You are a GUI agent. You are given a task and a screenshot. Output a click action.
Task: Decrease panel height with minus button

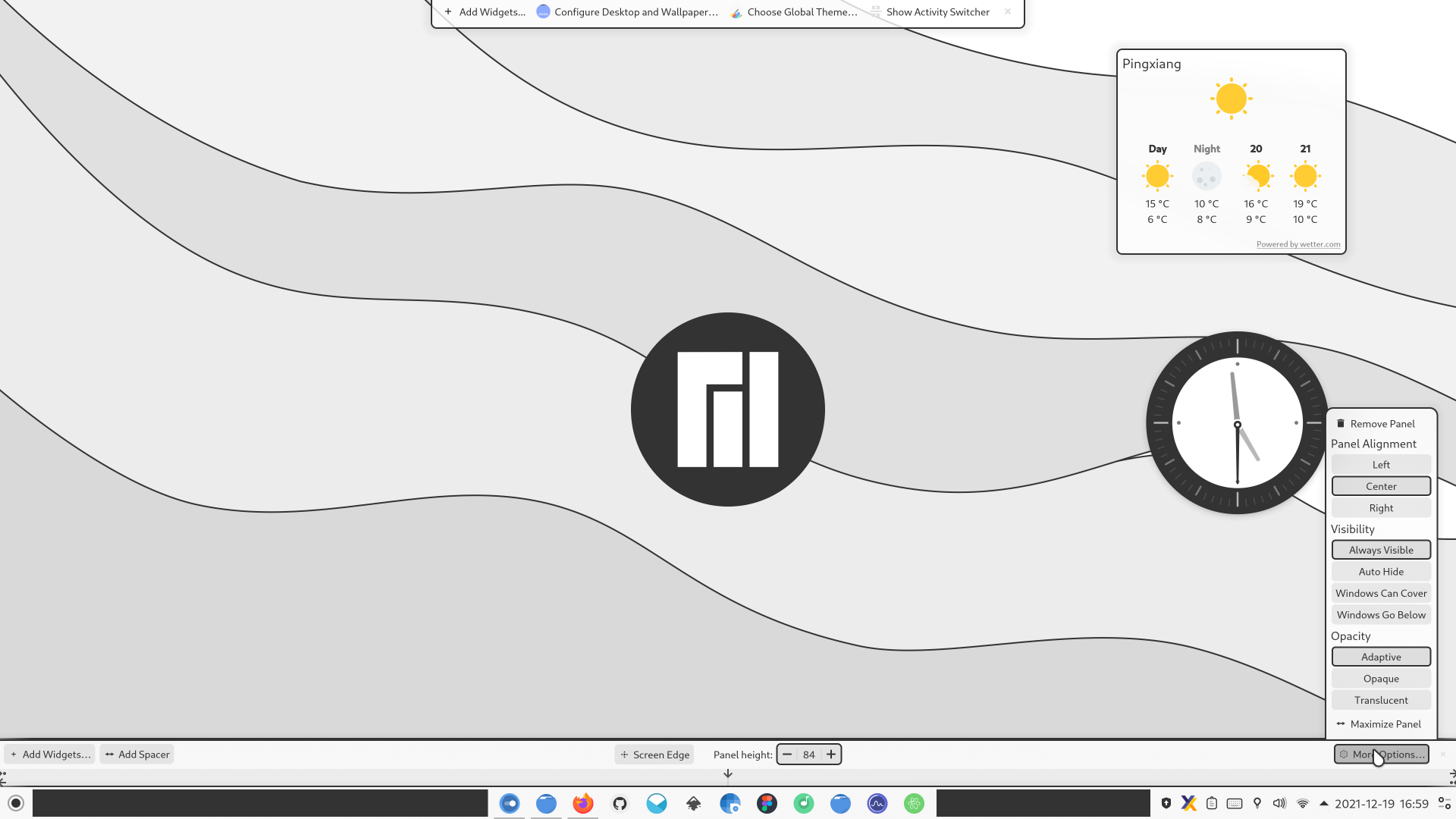(x=787, y=755)
